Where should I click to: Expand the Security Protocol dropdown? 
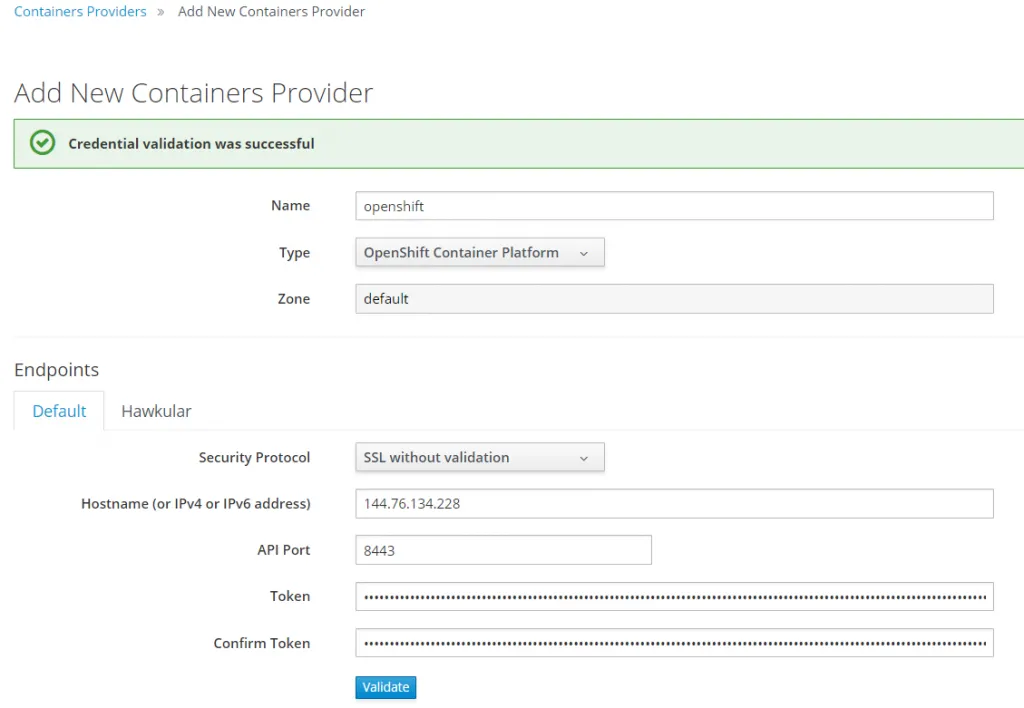(479, 457)
